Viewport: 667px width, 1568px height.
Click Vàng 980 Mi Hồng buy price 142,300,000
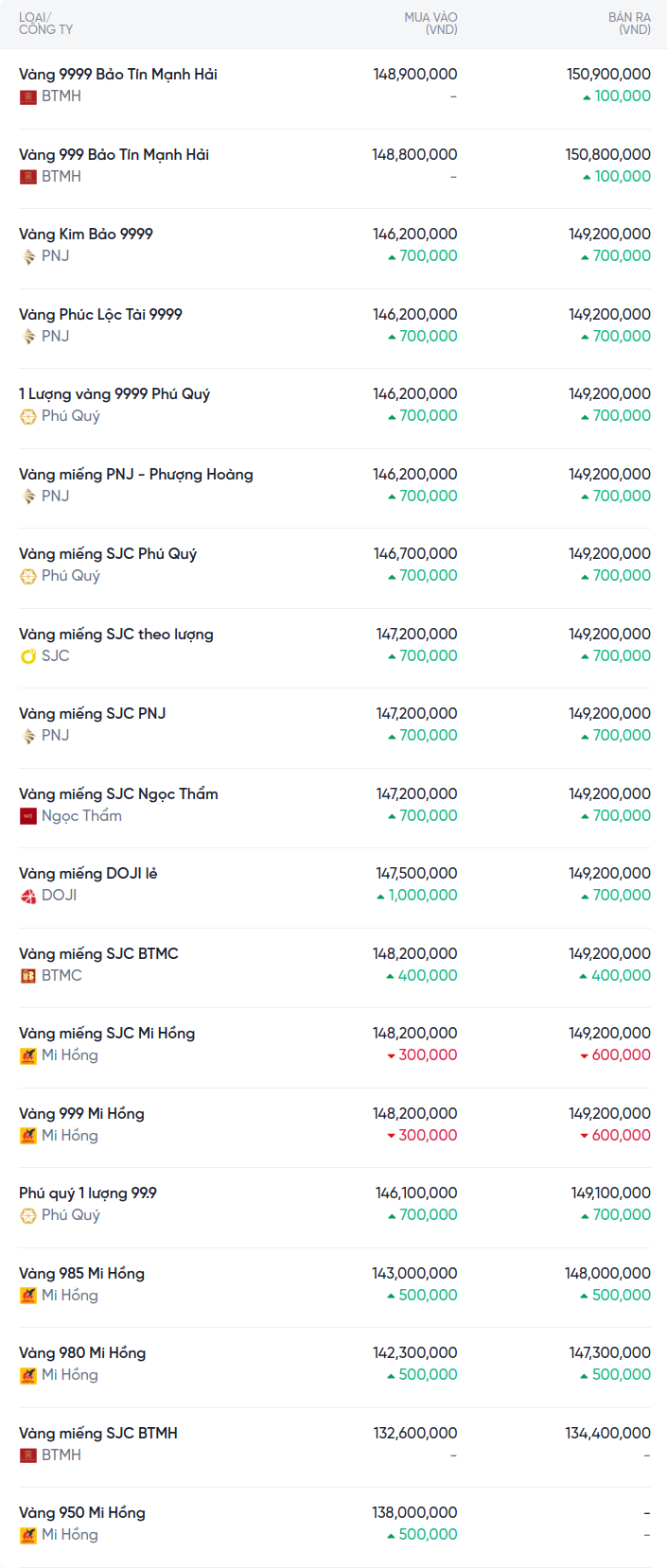[414, 1352]
